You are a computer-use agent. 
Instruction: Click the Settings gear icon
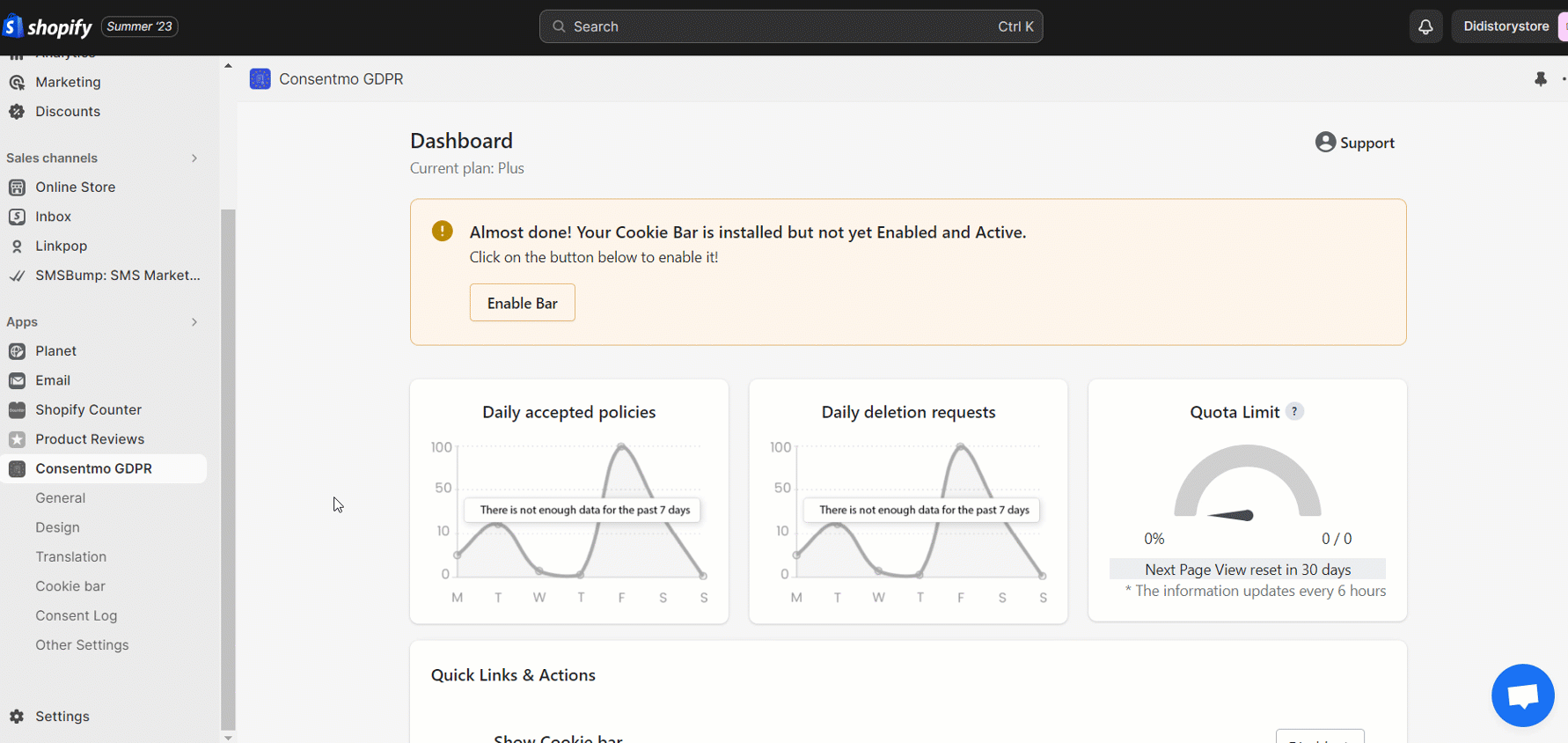point(17,717)
